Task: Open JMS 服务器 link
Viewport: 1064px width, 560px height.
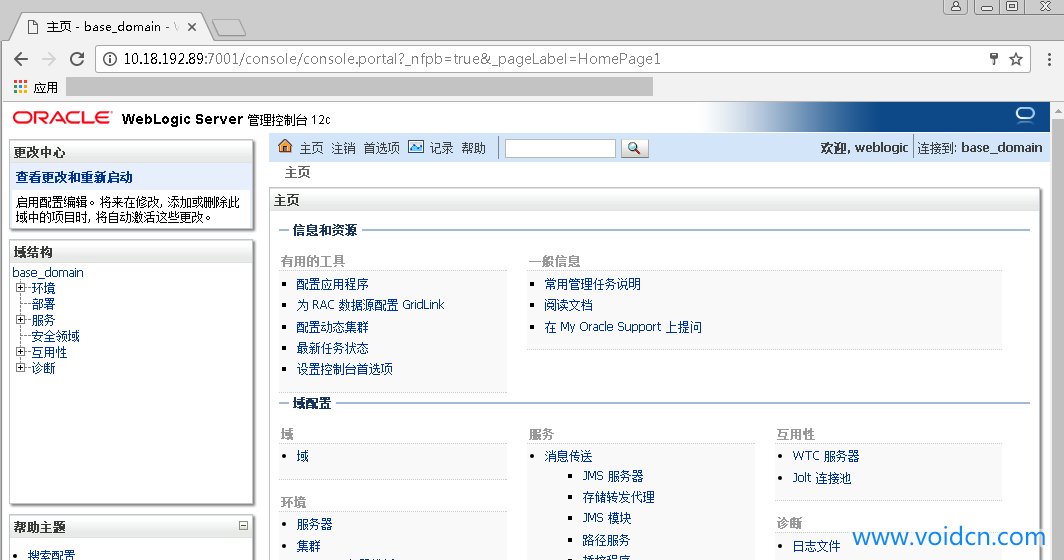Action: [x=613, y=477]
